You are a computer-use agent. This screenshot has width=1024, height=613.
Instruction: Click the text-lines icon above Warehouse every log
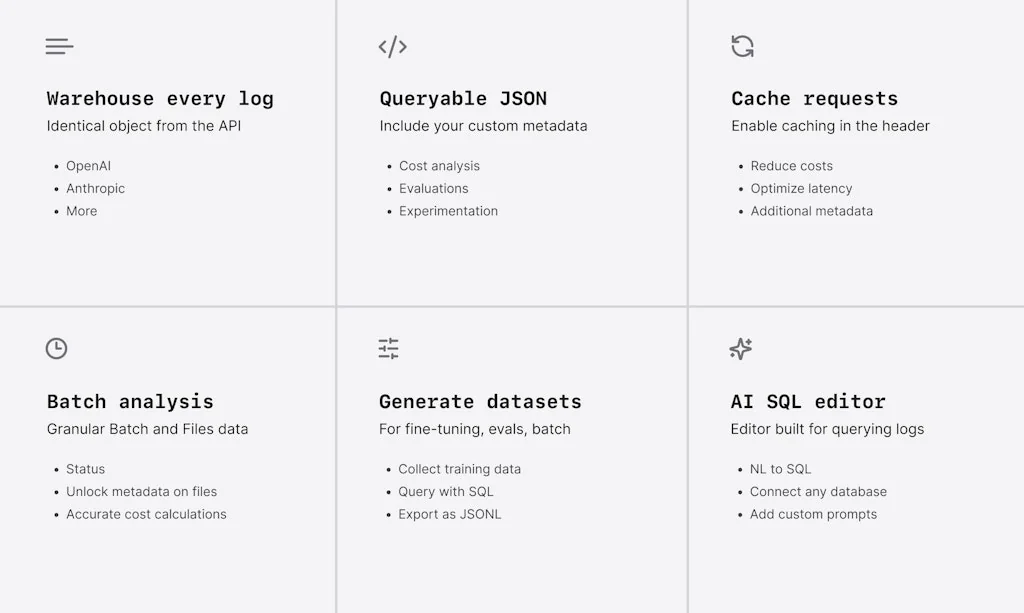pos(59,47)
